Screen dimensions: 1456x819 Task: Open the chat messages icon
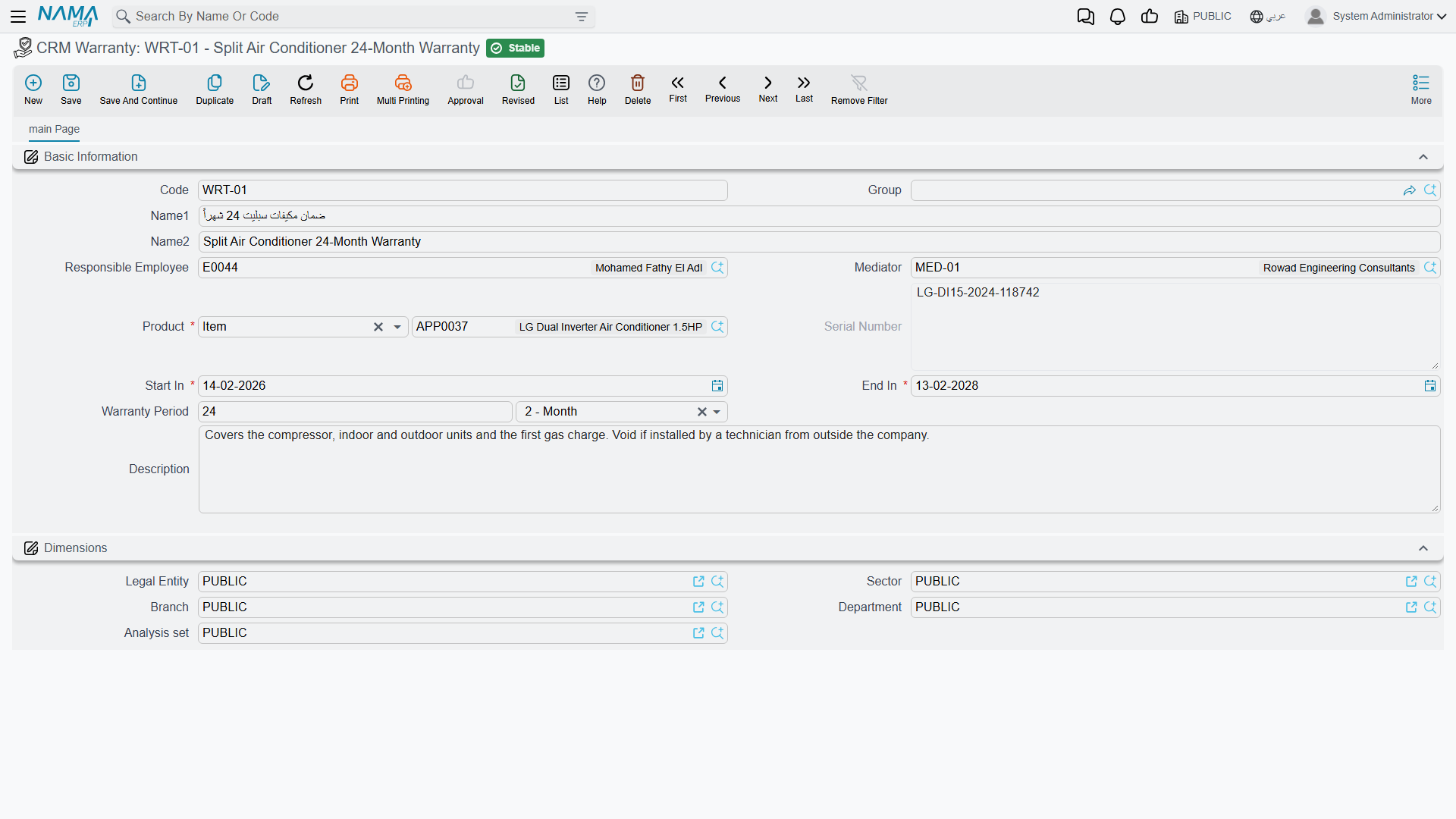[x=1086, y=17]
